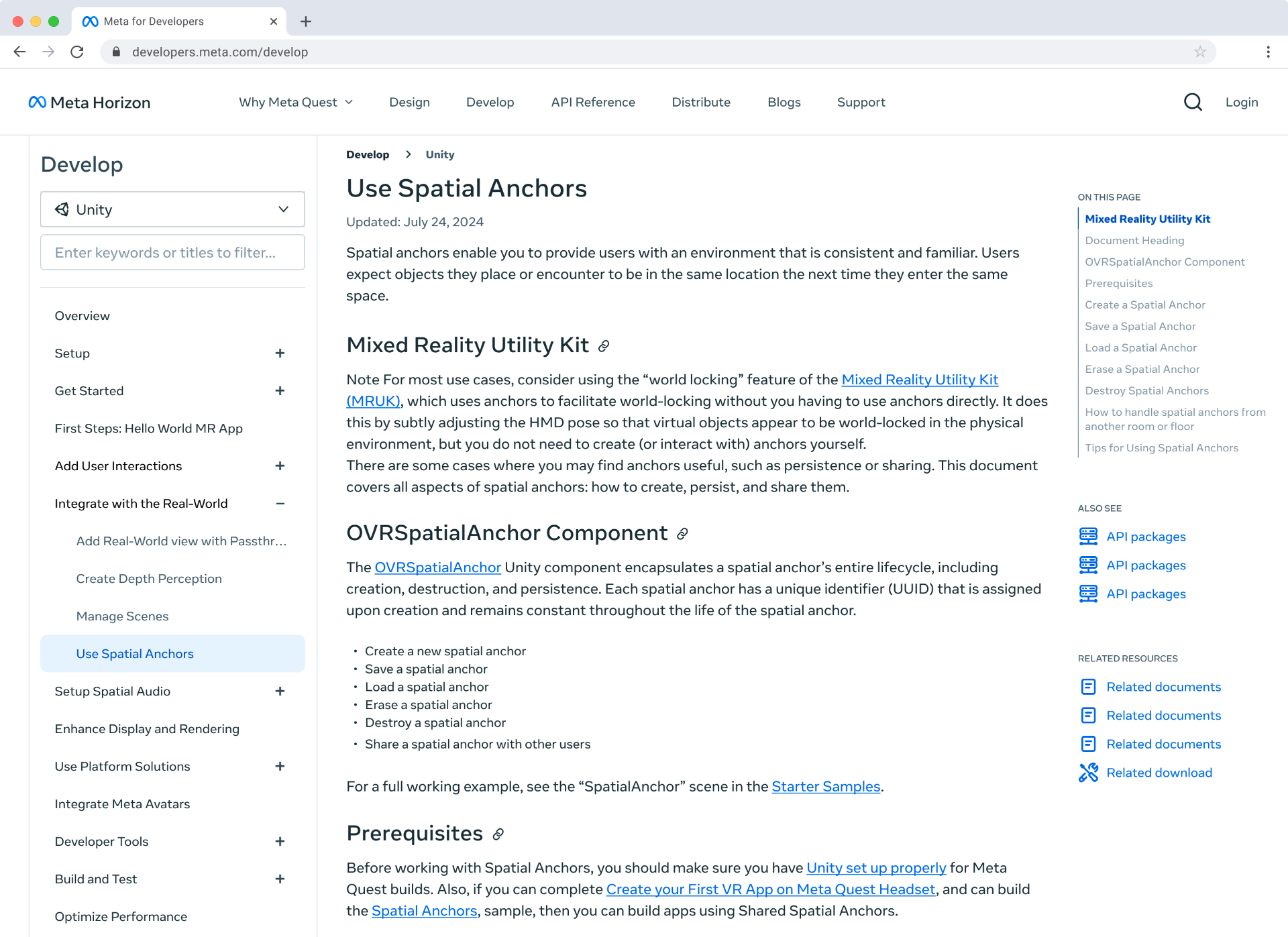Jump to Tips for Using Spatial Anchors
The image size is (1288, 937).
[x=1162, y=448]
